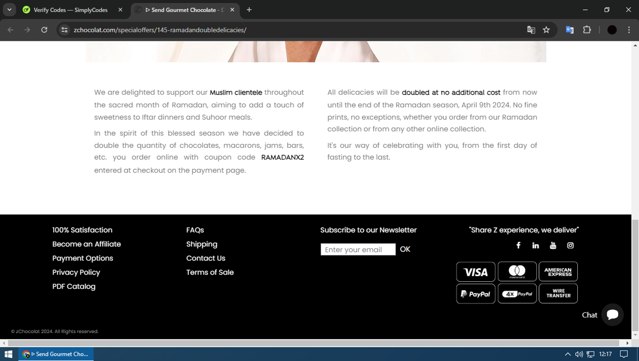
Task: Focus the Enter your email field
Action: [358, 249]
